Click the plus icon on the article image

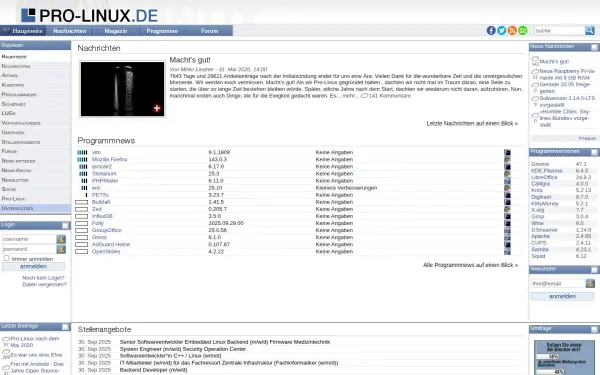point(157,108)
